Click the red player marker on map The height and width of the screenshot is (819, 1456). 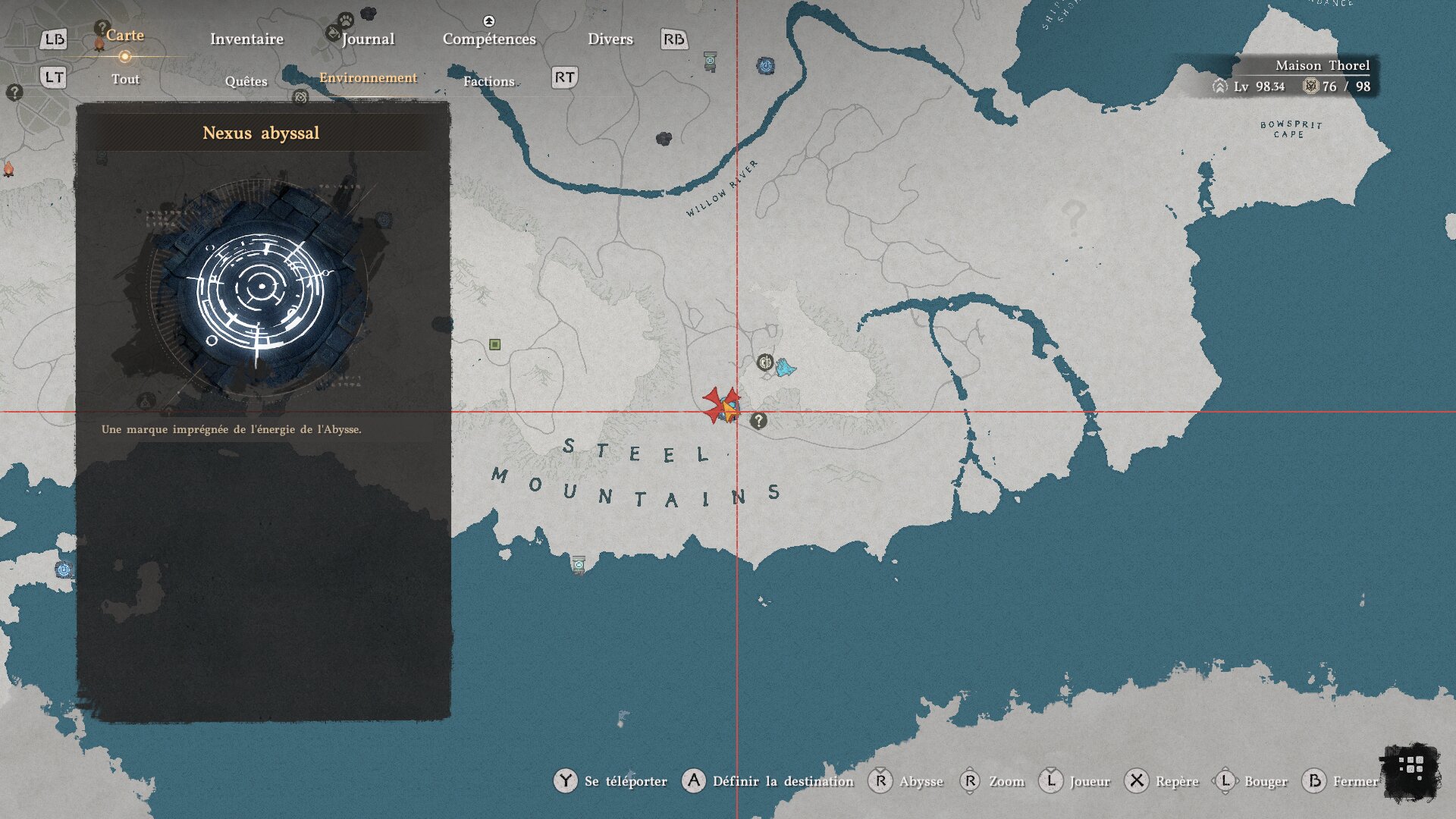[720, 406]
